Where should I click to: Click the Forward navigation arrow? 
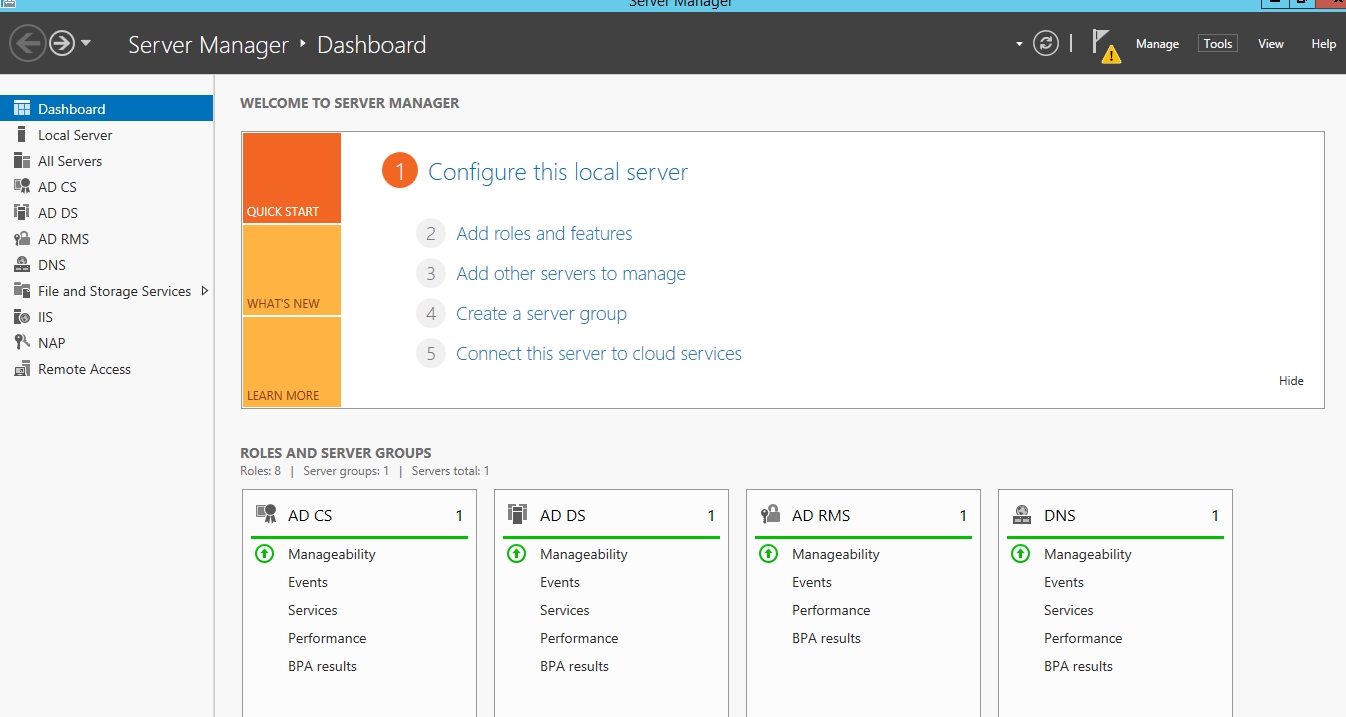pyautogui.click(x=62, y=43)
